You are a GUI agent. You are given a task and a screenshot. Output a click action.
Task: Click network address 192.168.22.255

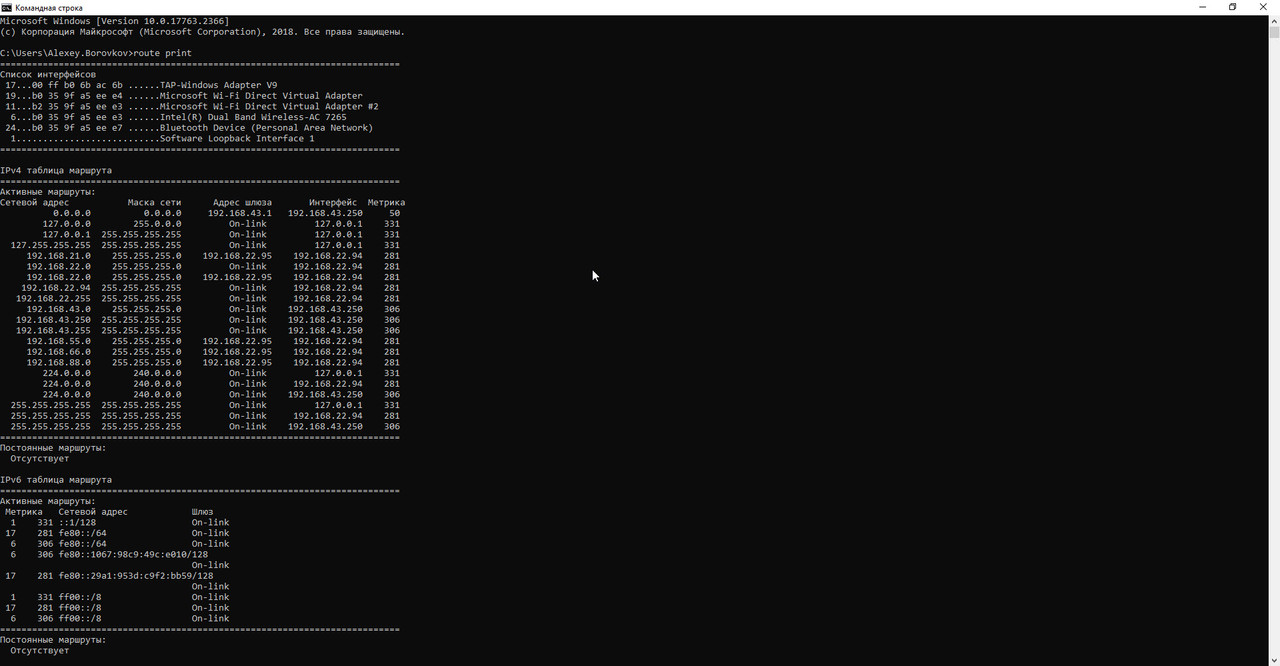[x=53, y=298]
